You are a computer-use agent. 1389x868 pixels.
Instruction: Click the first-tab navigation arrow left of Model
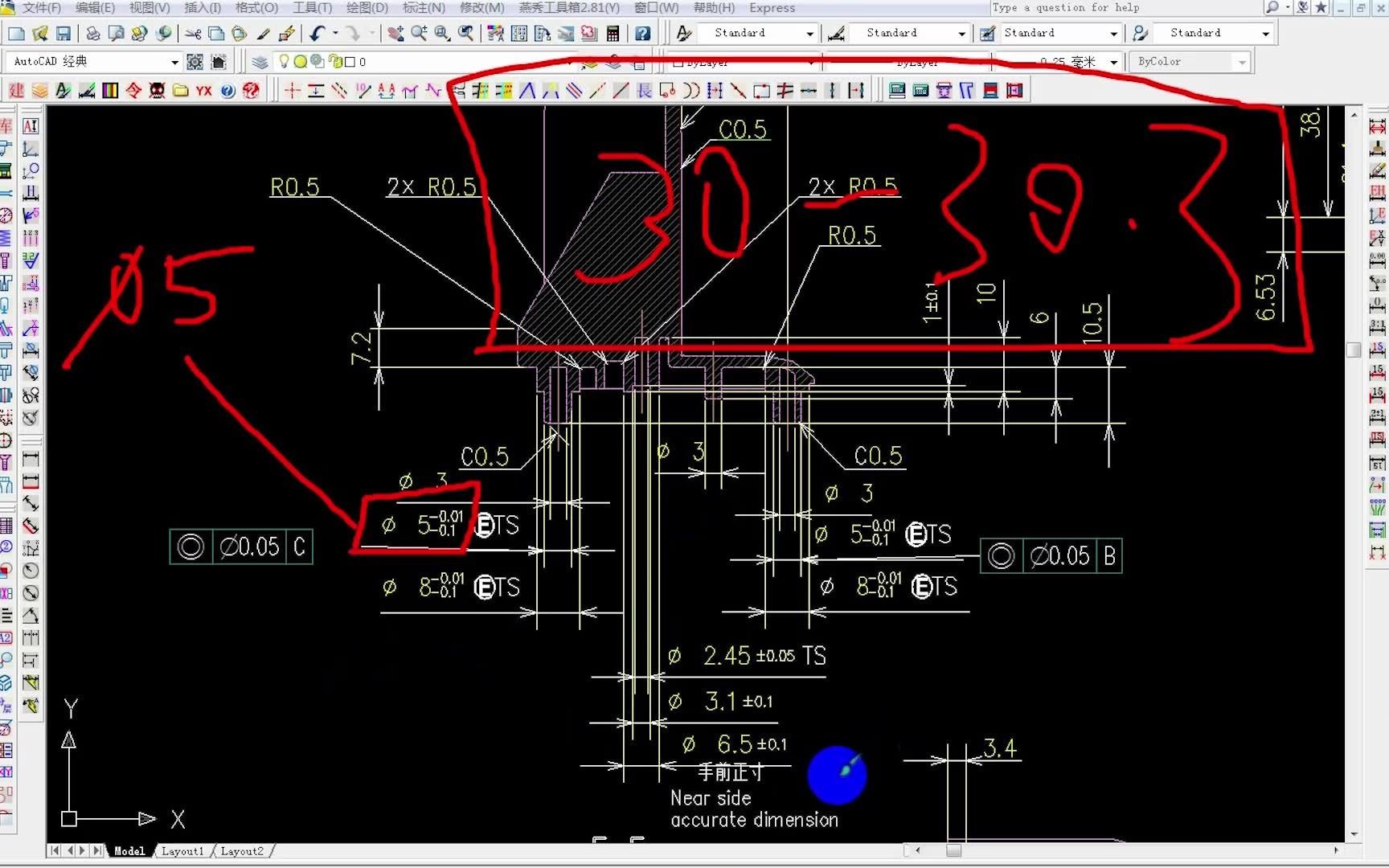(55, 850)
